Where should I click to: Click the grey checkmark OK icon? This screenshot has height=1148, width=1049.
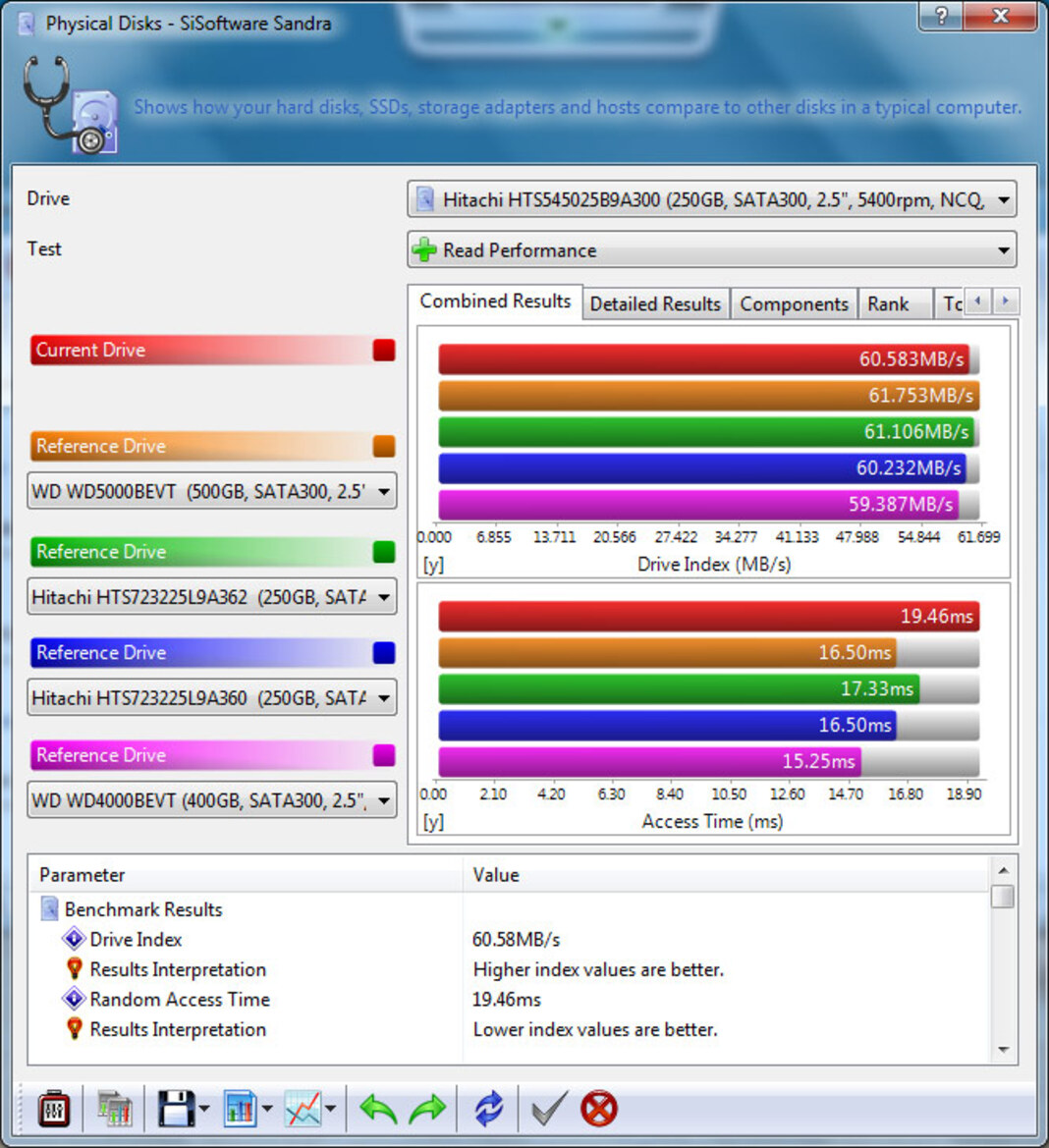[x=549, y=1109]
